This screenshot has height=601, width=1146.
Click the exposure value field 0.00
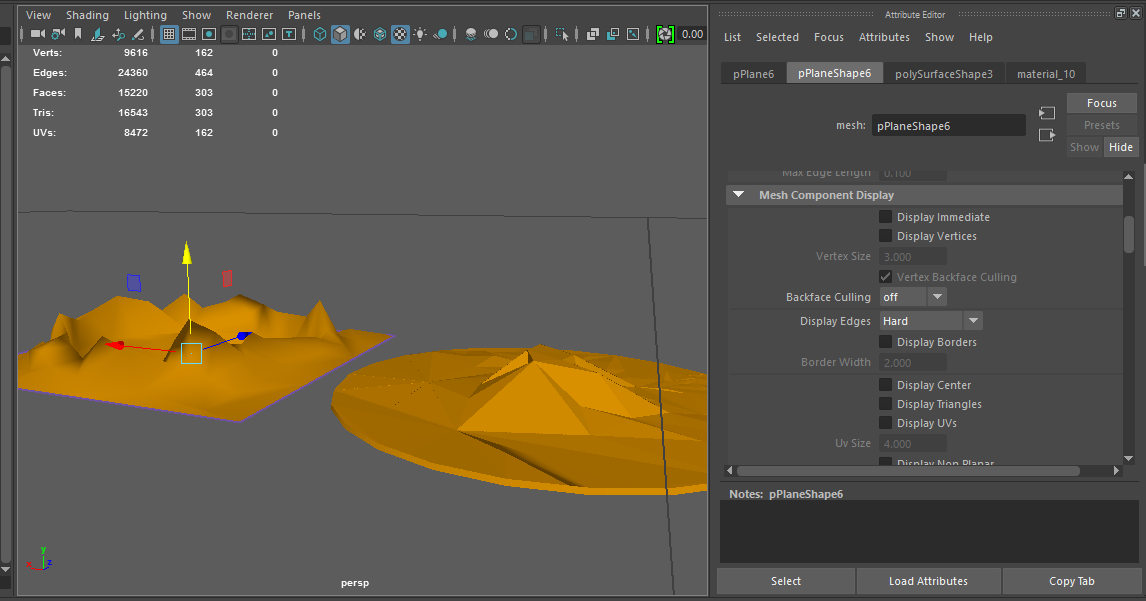point(691,34)
